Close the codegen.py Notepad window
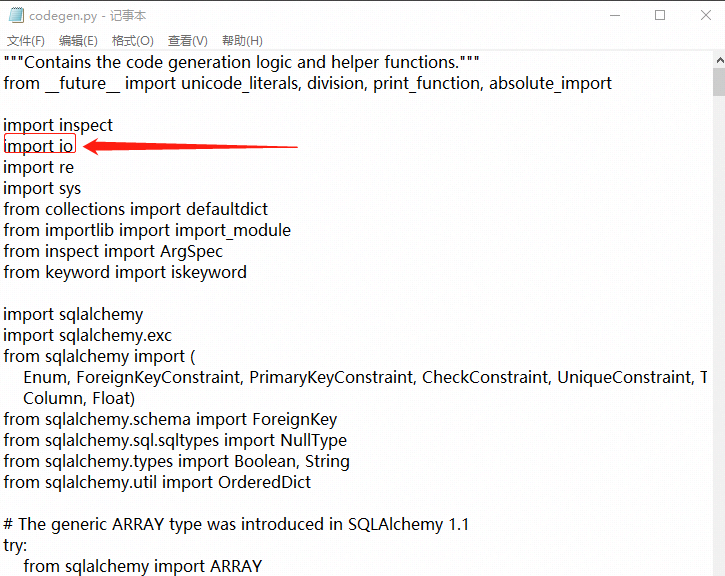This screenshot has height=576, width=725. coord(706,15)
